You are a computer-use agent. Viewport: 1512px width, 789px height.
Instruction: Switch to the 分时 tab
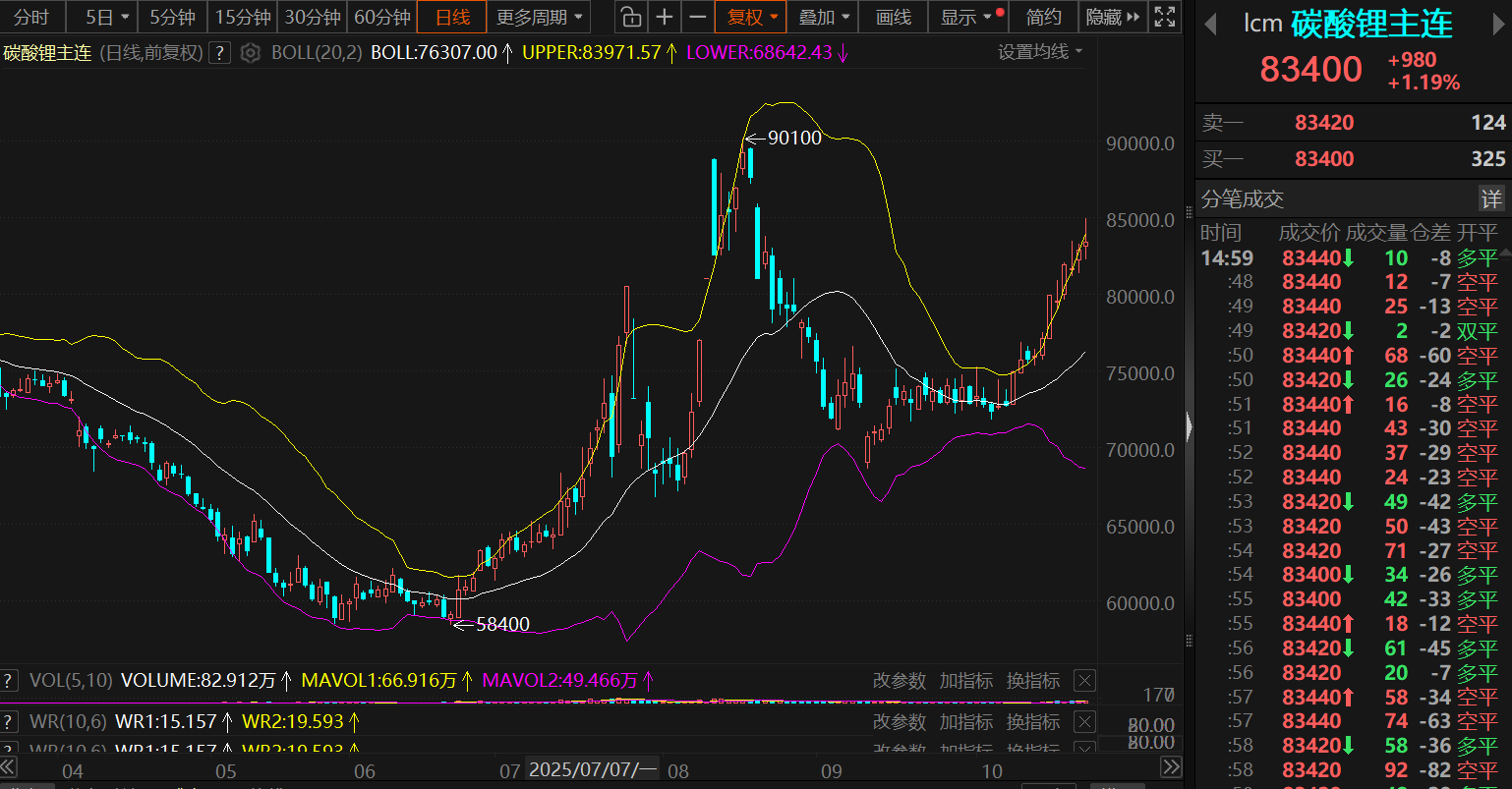click(31, 17)
